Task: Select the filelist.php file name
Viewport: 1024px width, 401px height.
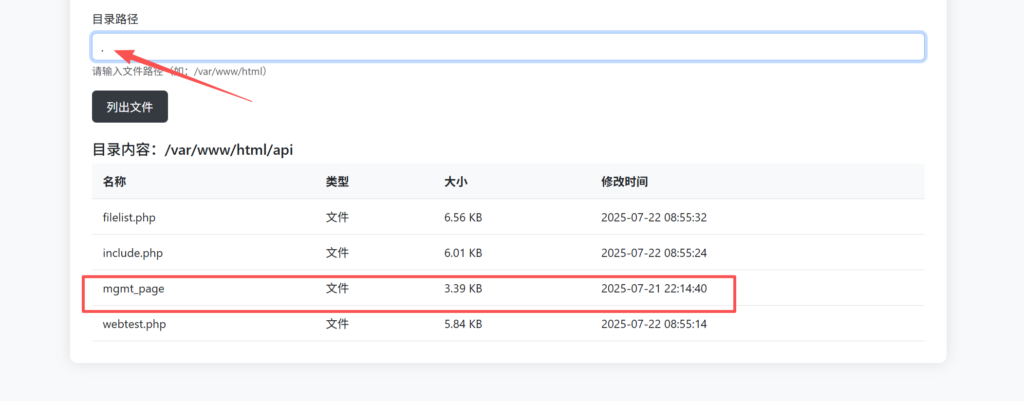Action: 129,217
